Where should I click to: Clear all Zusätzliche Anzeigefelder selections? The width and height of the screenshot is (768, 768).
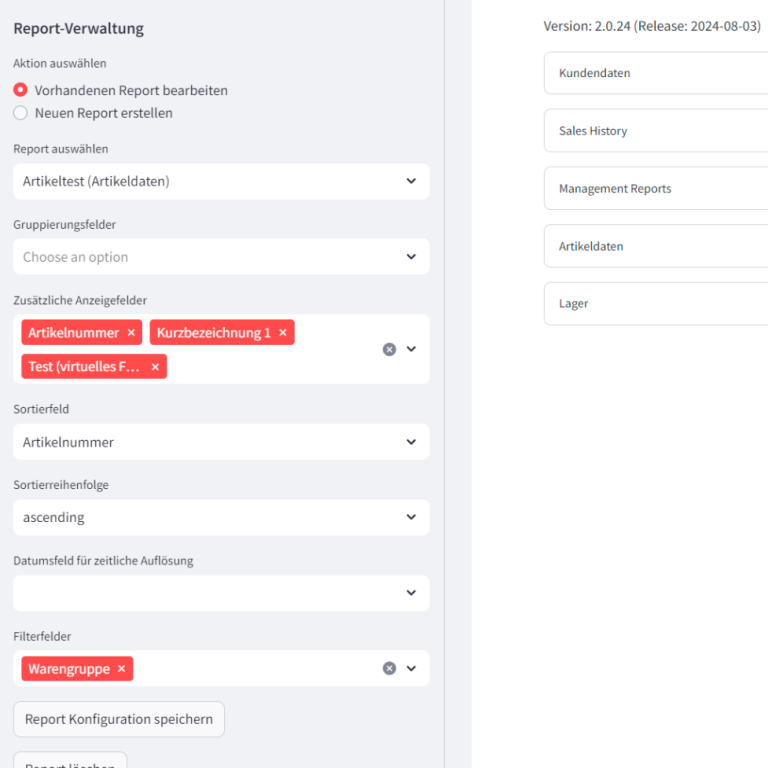[x=389, y=349]
